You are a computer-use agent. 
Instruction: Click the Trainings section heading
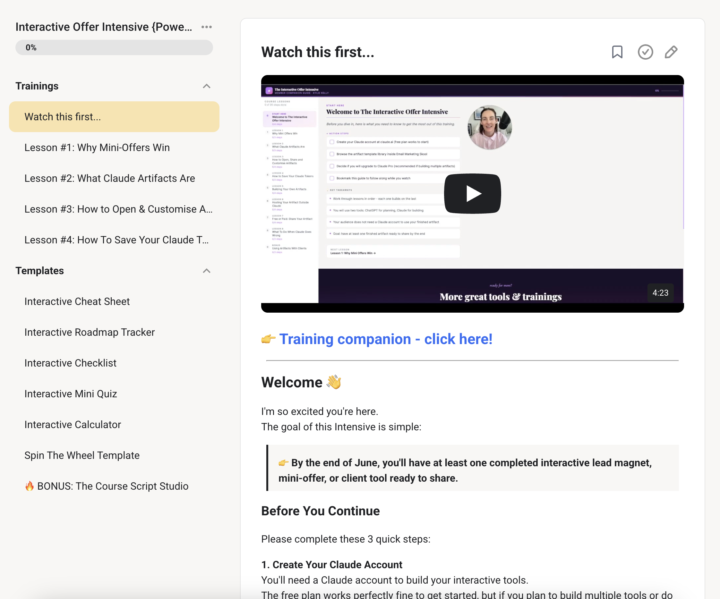37,86
